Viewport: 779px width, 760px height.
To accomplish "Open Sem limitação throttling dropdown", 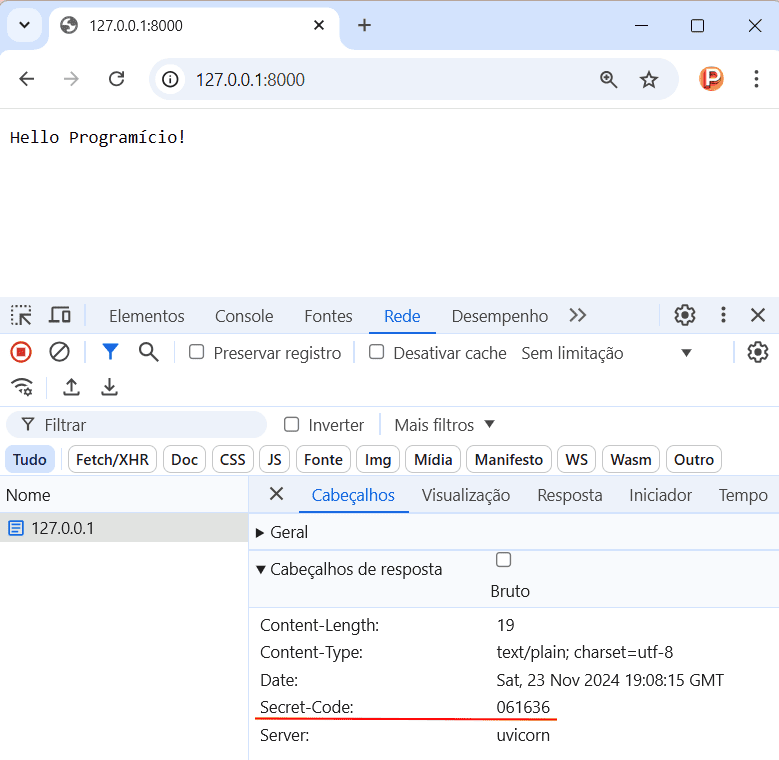I will [x=606, y=353].
